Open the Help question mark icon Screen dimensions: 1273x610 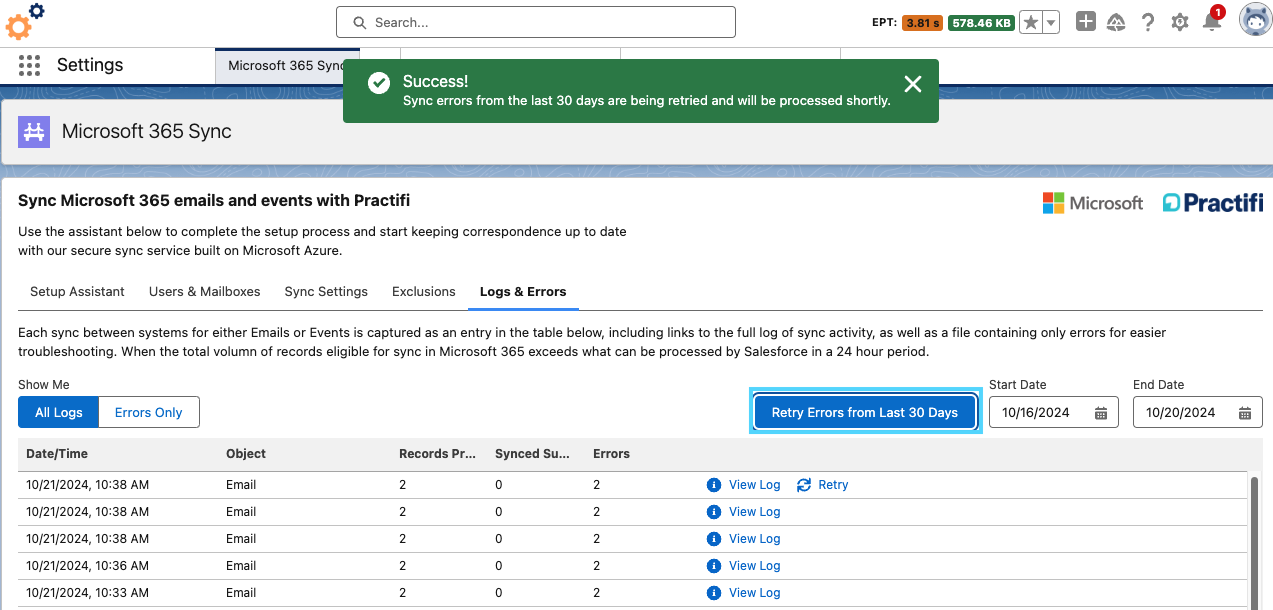(1148, 22)
